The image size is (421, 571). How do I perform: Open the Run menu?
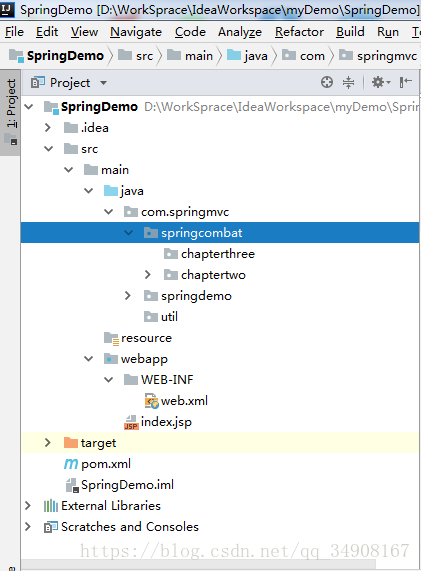point(388,32)
